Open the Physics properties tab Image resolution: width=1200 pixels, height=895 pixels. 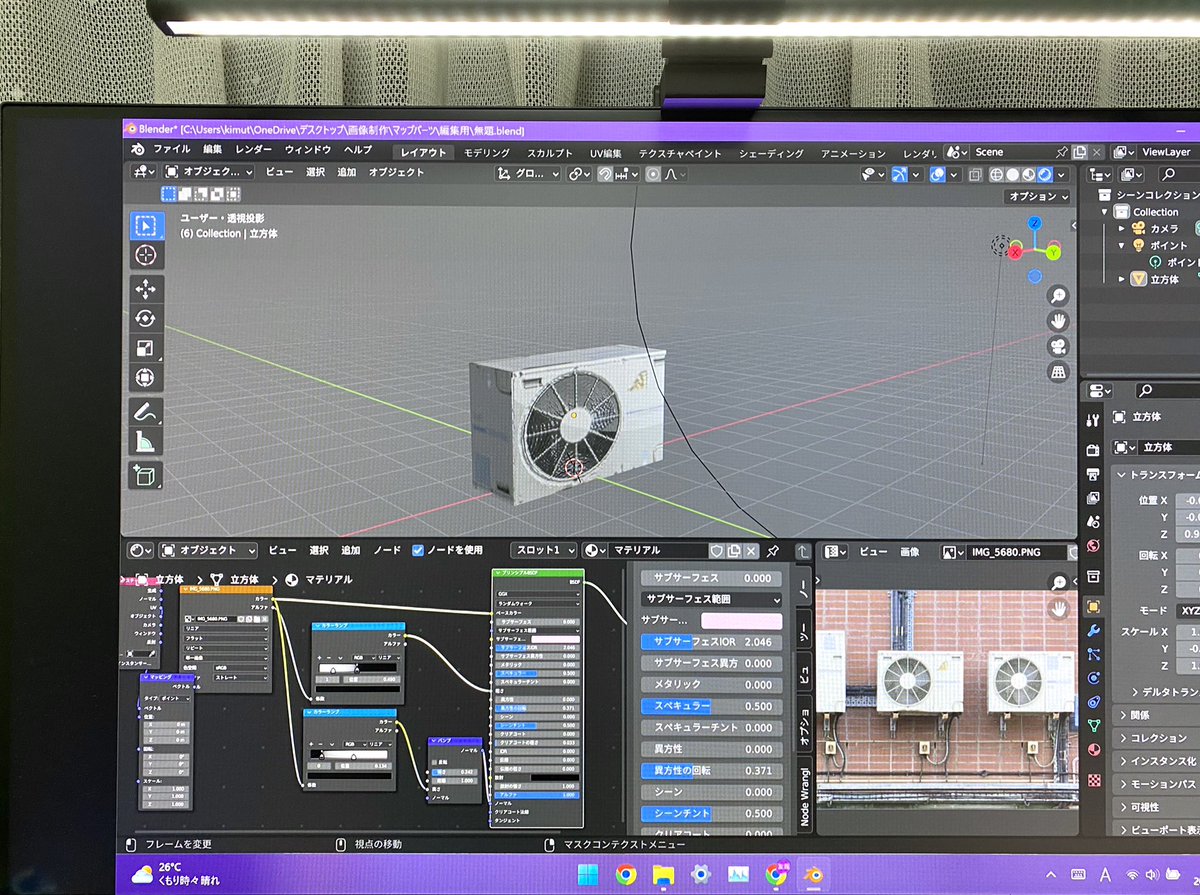click(1093, 678)
